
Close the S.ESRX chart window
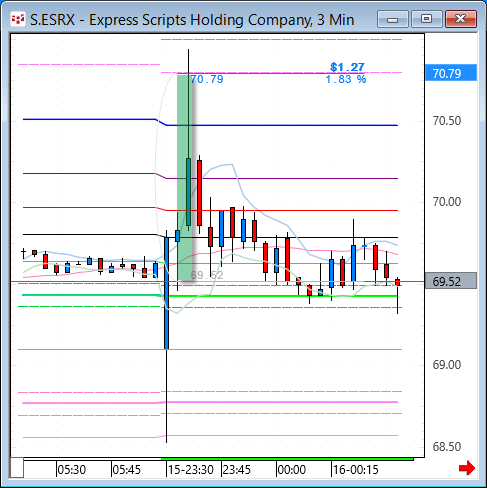(461, 19)
